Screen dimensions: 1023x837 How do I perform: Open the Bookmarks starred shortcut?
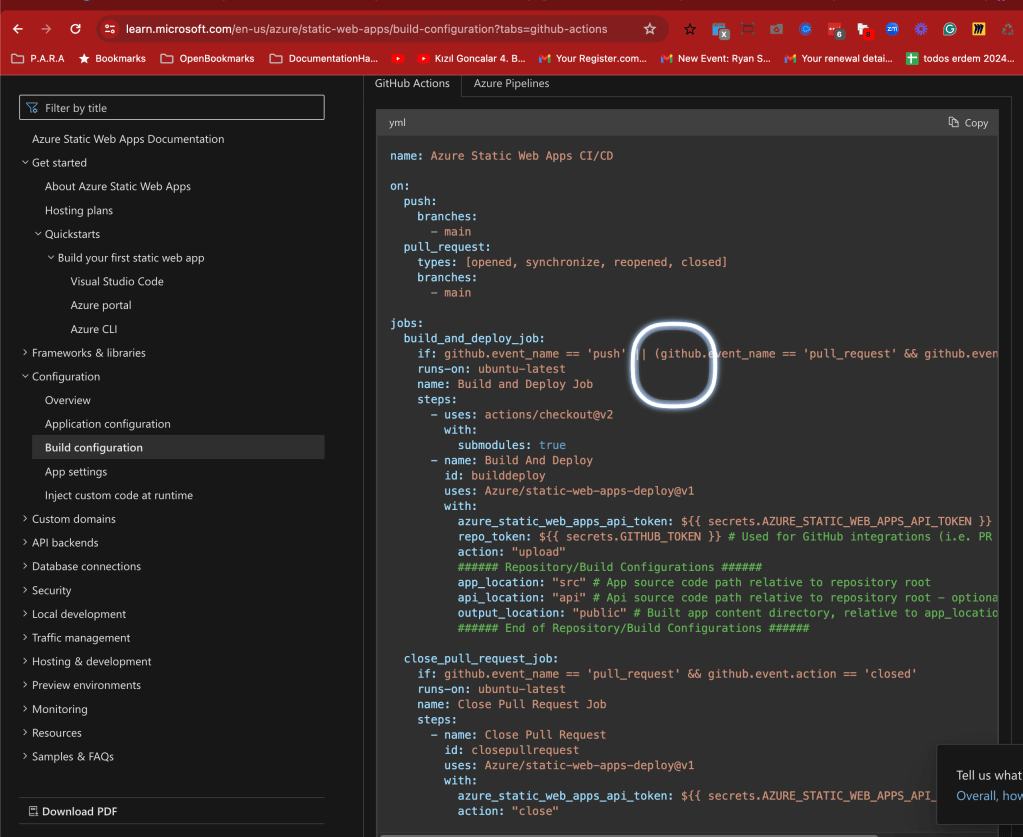pos(112,59)
